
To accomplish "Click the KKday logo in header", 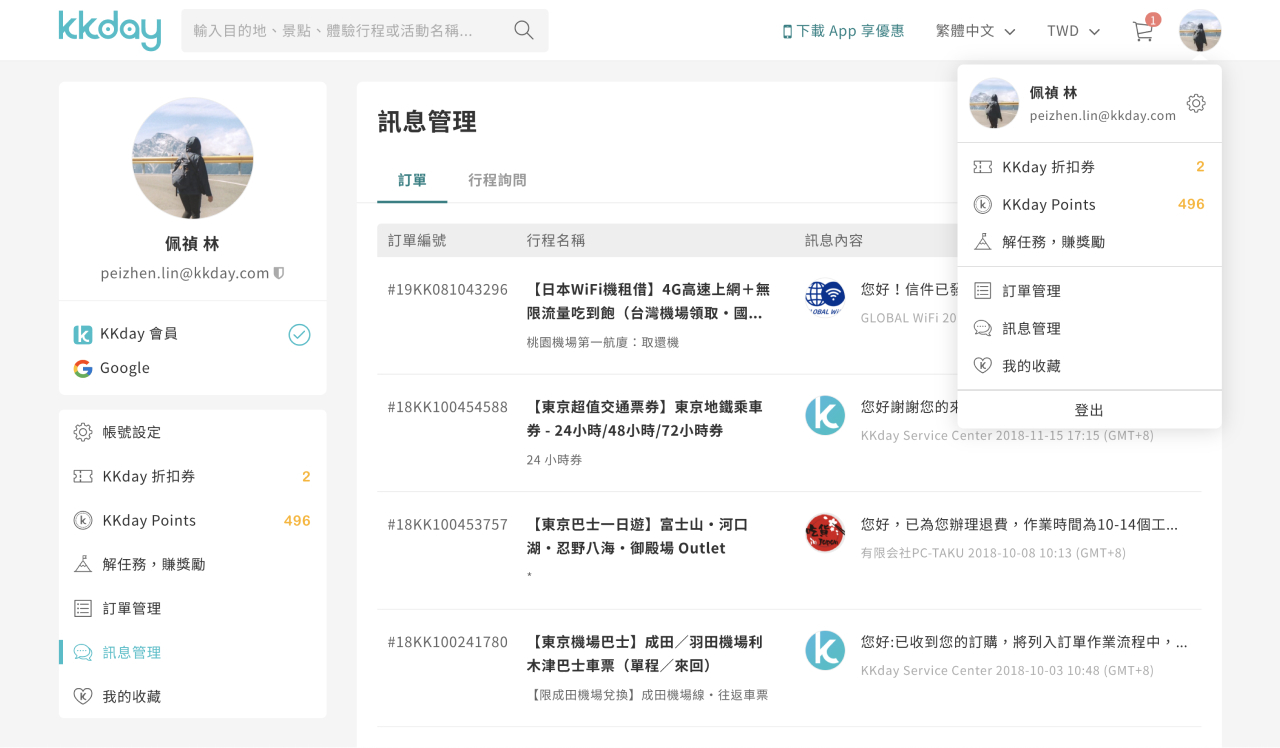I will pos(110,30).
